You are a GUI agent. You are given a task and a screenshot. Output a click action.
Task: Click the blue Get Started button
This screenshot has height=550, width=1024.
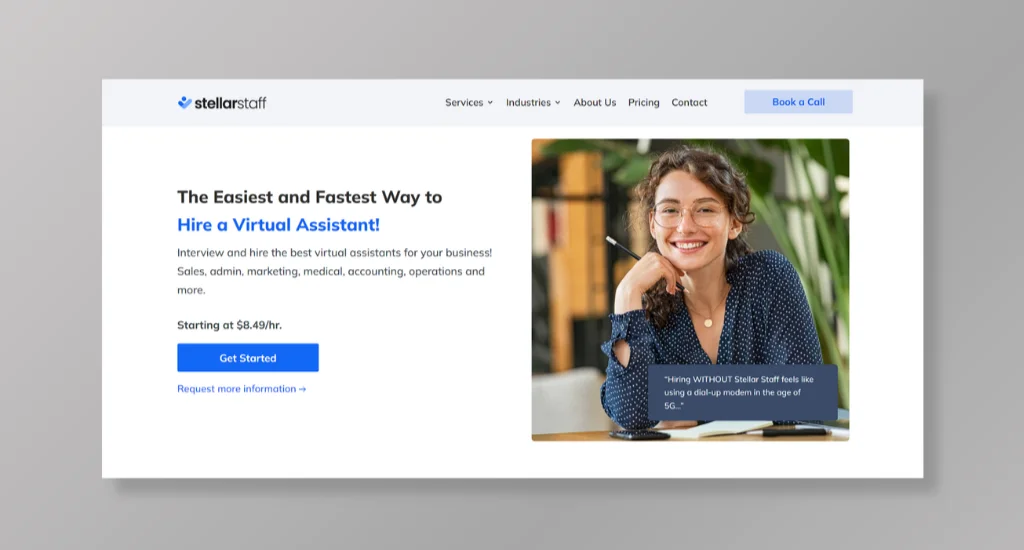click(248, 358)
